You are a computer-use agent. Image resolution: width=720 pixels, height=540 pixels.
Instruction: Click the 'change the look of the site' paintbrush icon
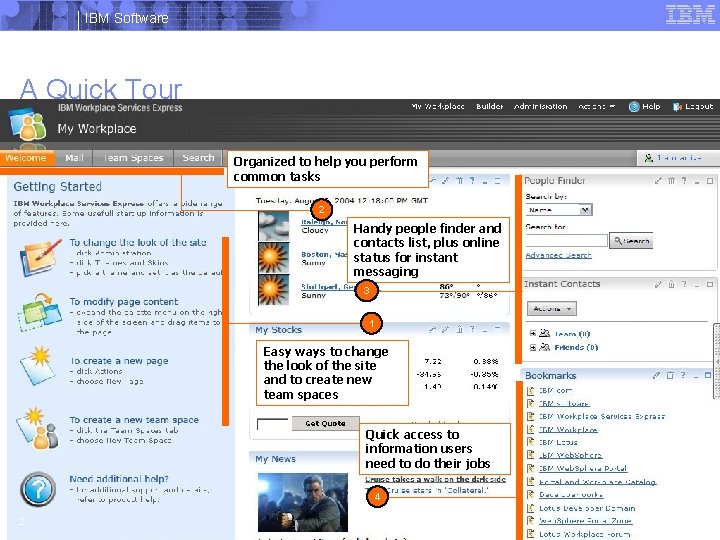(40, 257)
